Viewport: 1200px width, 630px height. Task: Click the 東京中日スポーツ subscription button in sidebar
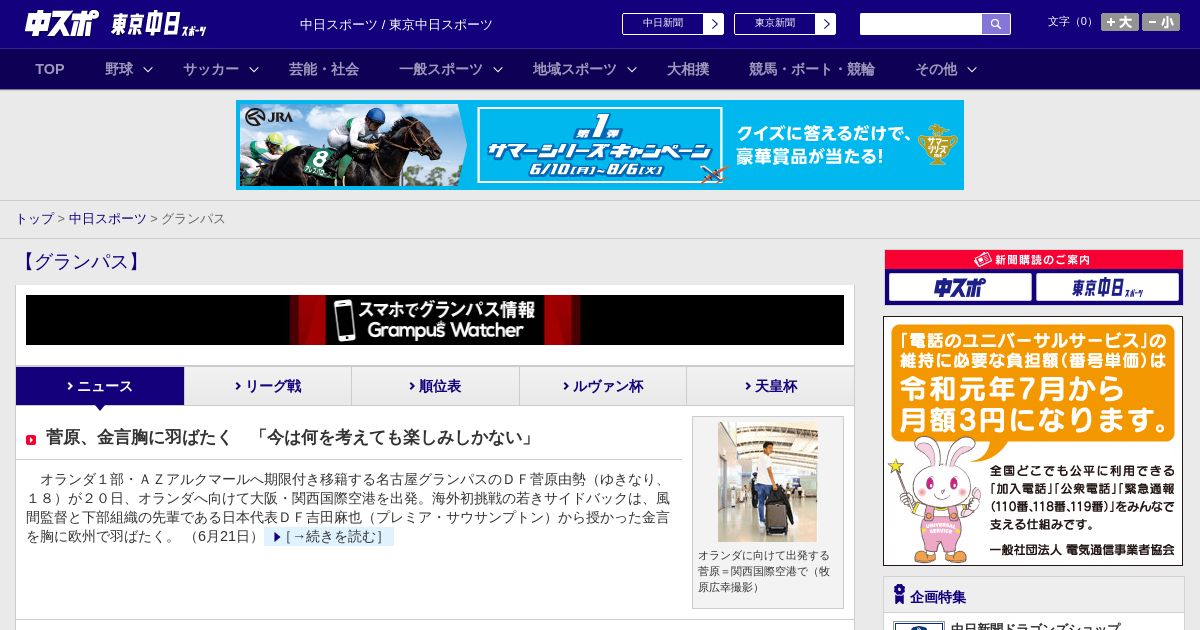click(x=1107, y=288)
